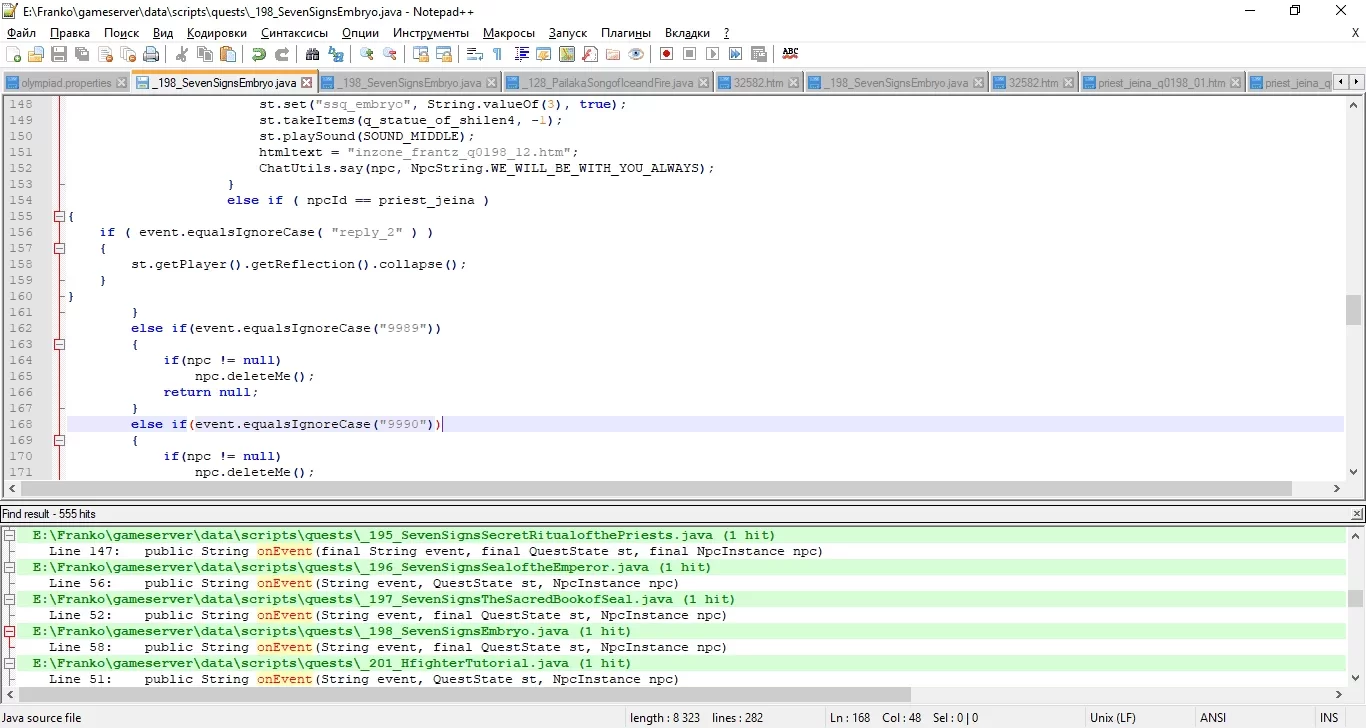Open Find with the binoculars icon

(313, 54)
